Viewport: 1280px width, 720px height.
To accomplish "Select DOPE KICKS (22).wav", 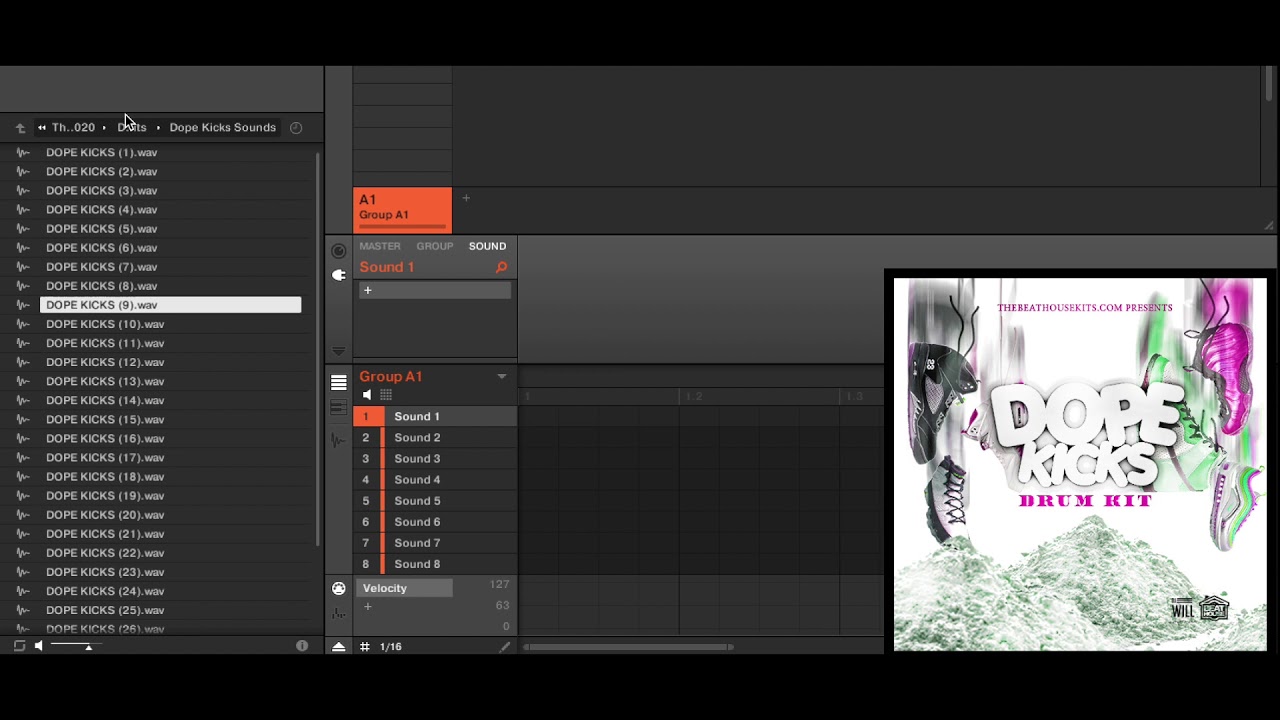I will (105, 553).
